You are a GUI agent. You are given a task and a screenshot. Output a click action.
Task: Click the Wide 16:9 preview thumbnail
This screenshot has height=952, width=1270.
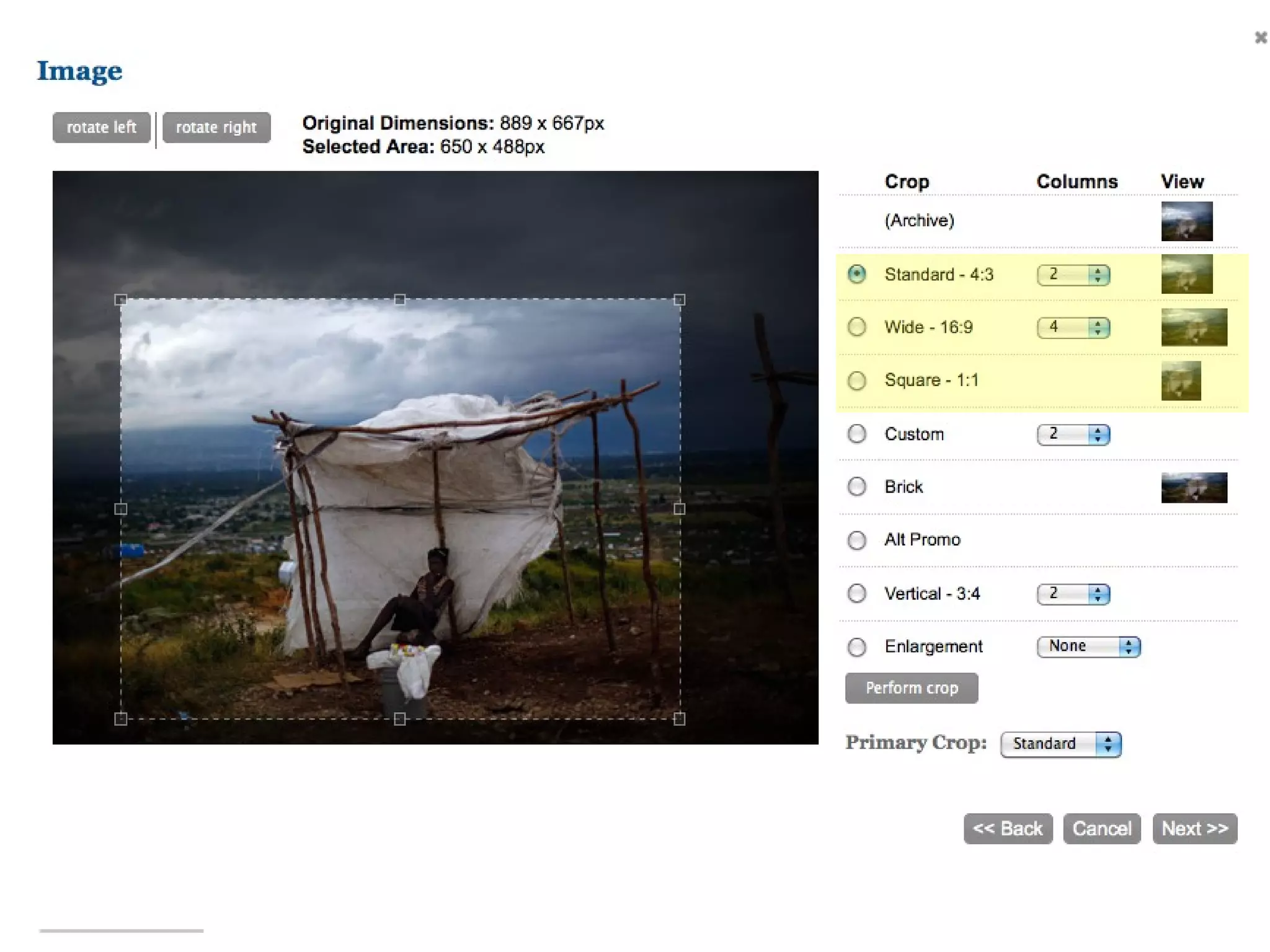pyautogui.click(x=1193, y=327)
